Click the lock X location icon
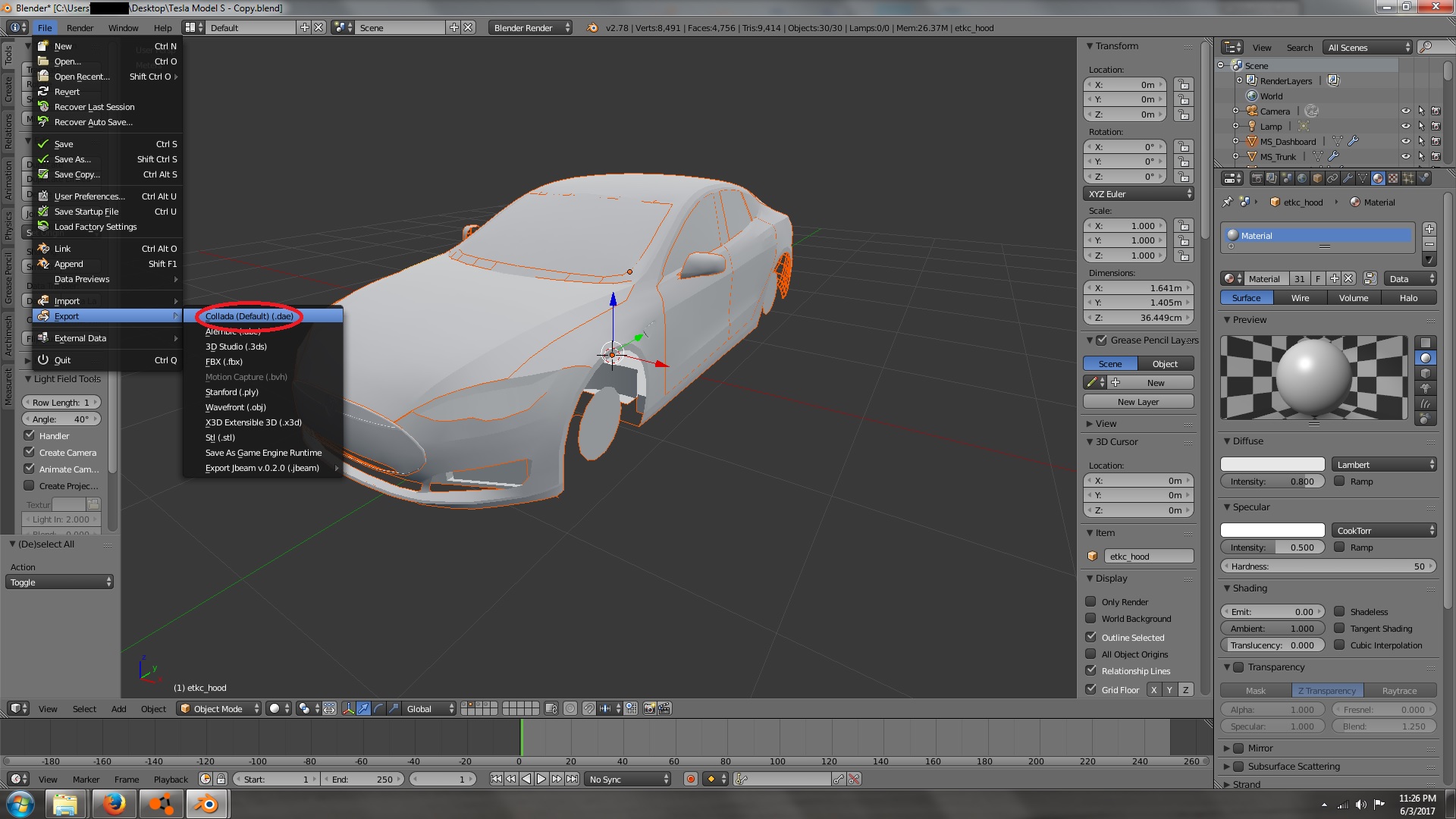This screenshot has width=1456, height=819. click(x=1183, y=85)
